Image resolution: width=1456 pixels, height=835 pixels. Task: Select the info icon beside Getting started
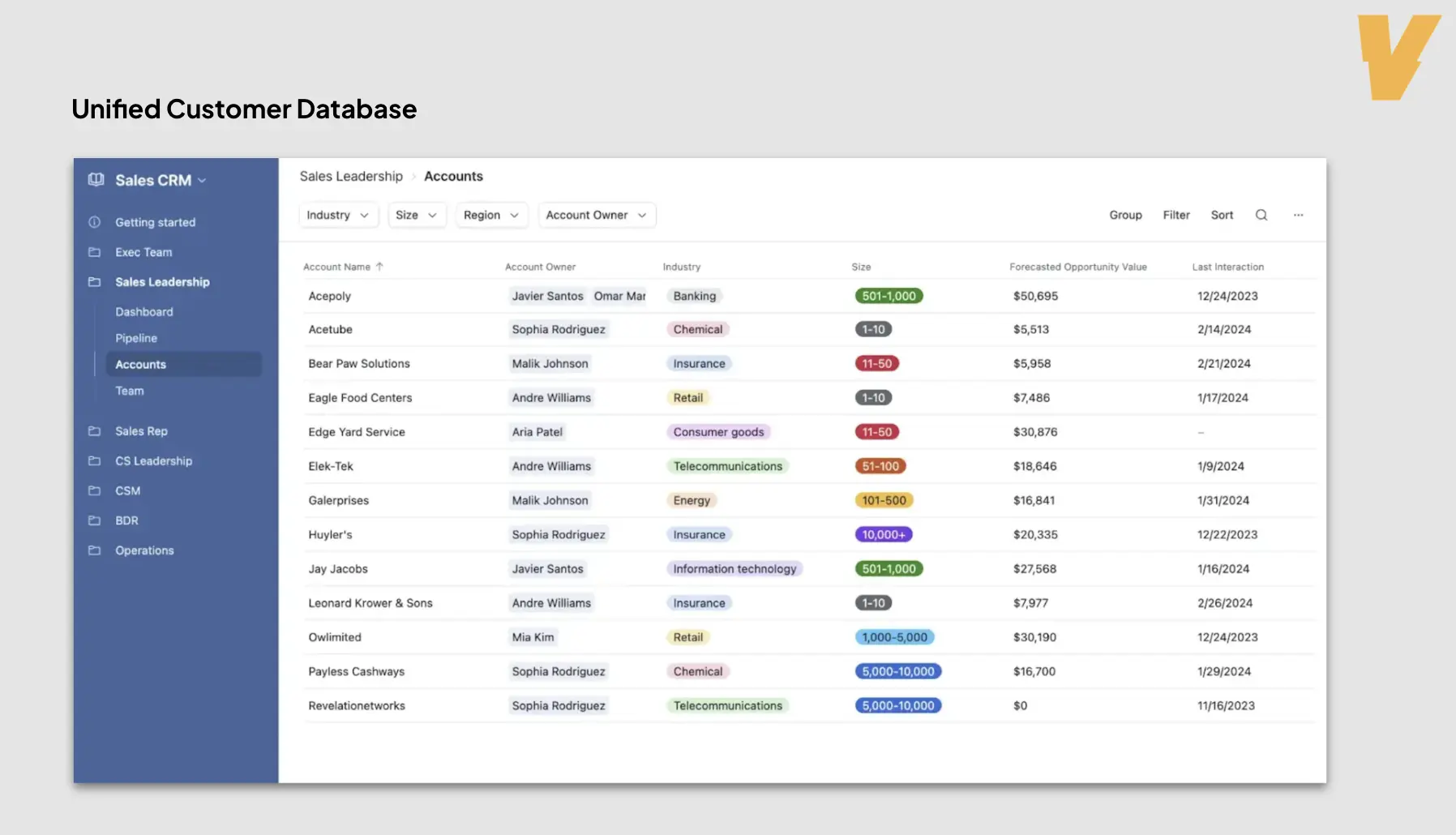(94, 222)
